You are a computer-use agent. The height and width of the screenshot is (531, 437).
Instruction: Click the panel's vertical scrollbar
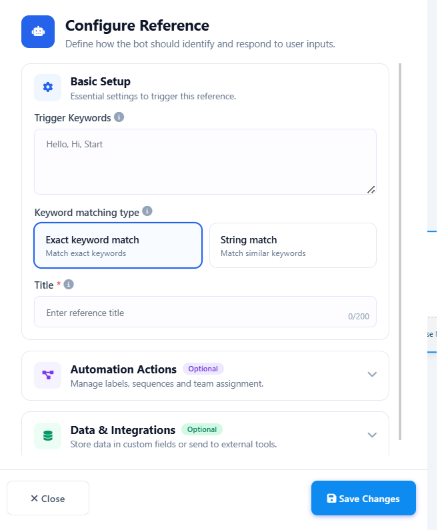400,252
